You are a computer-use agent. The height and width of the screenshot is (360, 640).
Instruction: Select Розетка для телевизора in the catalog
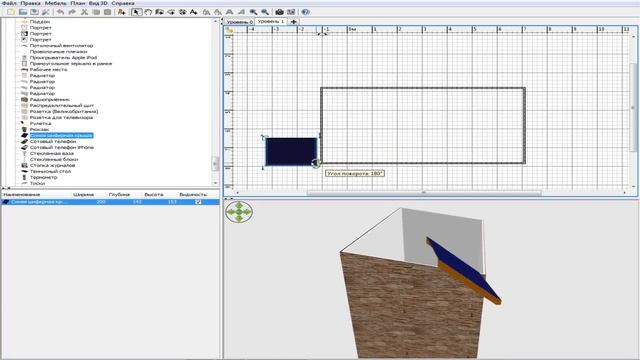point(61,117)
